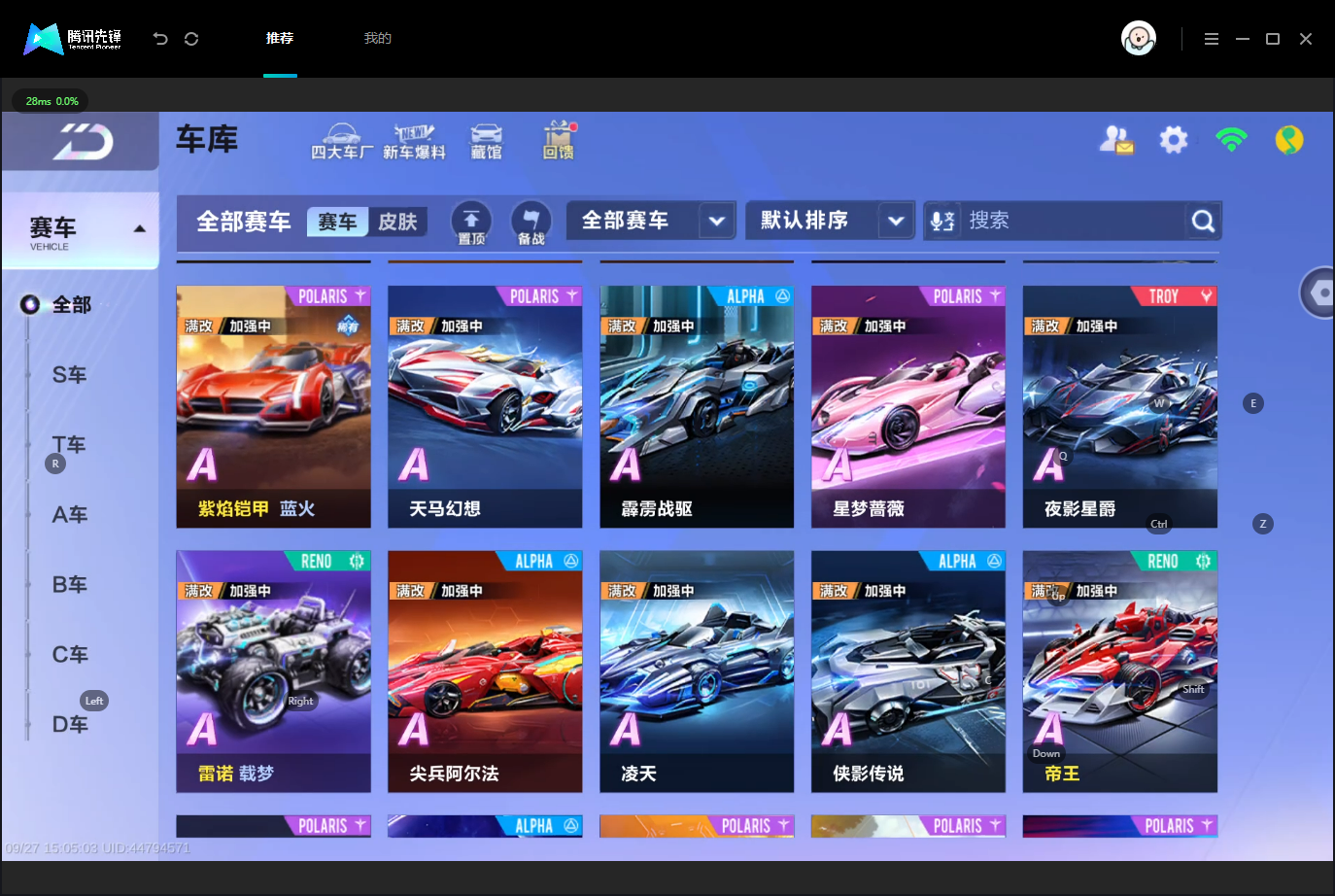Open the 藏馆 collection icon
1335x896 pixels.
click(487, 141)
